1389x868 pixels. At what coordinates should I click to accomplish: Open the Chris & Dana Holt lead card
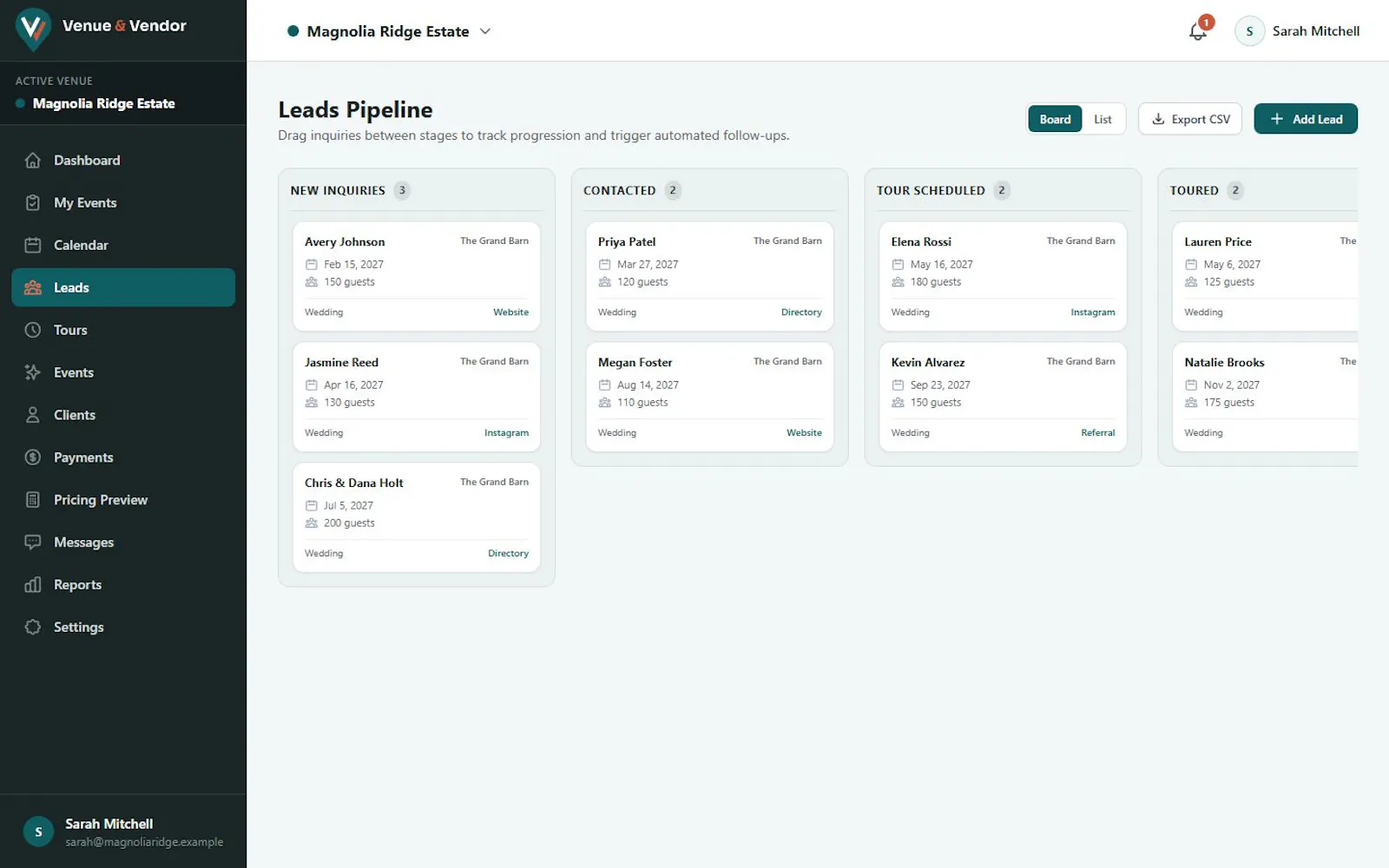[x=417, y=518]
